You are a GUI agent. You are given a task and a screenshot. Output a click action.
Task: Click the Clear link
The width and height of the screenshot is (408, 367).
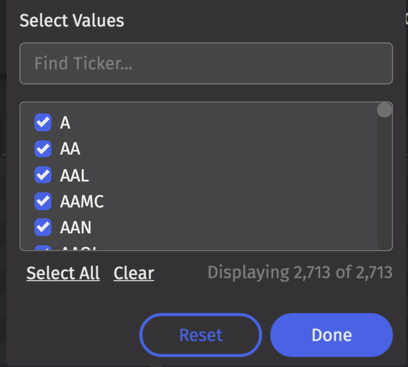(134, 273)
